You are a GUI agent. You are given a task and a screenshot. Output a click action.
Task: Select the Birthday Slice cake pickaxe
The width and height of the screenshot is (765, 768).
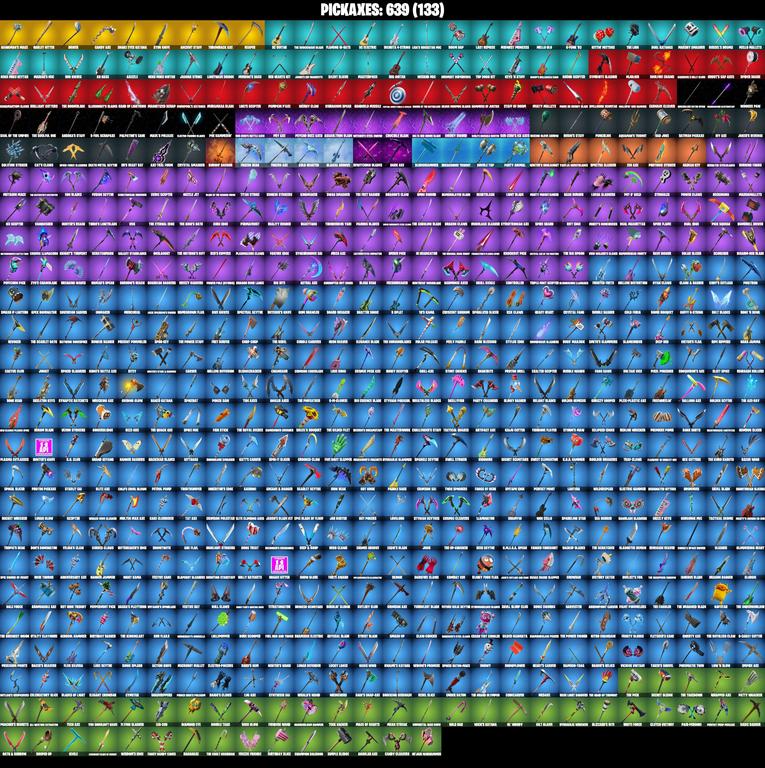[x=279, y=741]
